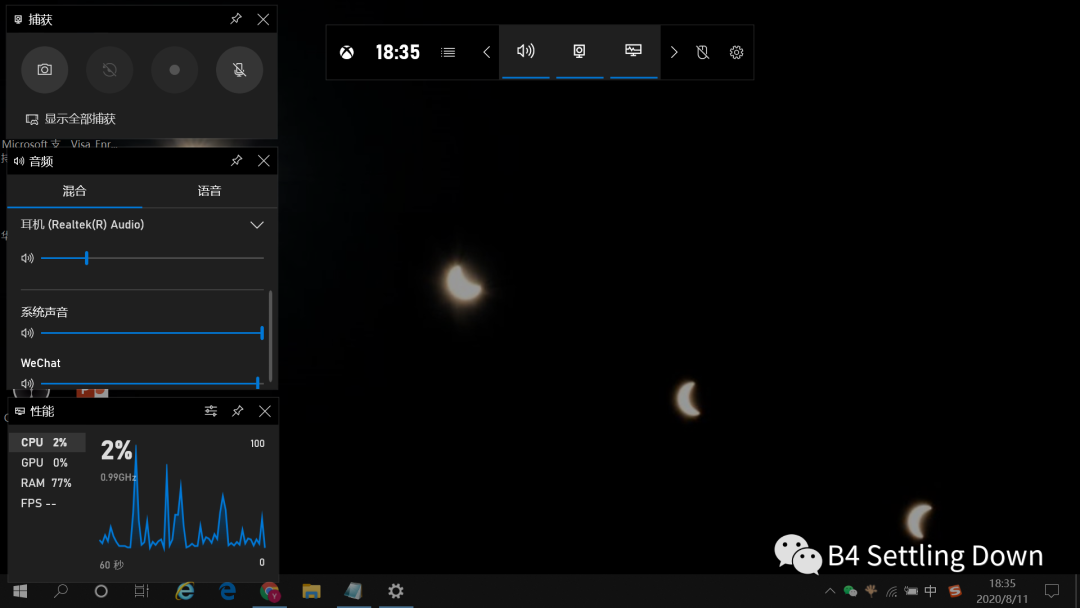Expand the 耳机 (Realtek(R) Audio) device dropdown
This screenshot has height=608, width=1080.
click(257, 225)
